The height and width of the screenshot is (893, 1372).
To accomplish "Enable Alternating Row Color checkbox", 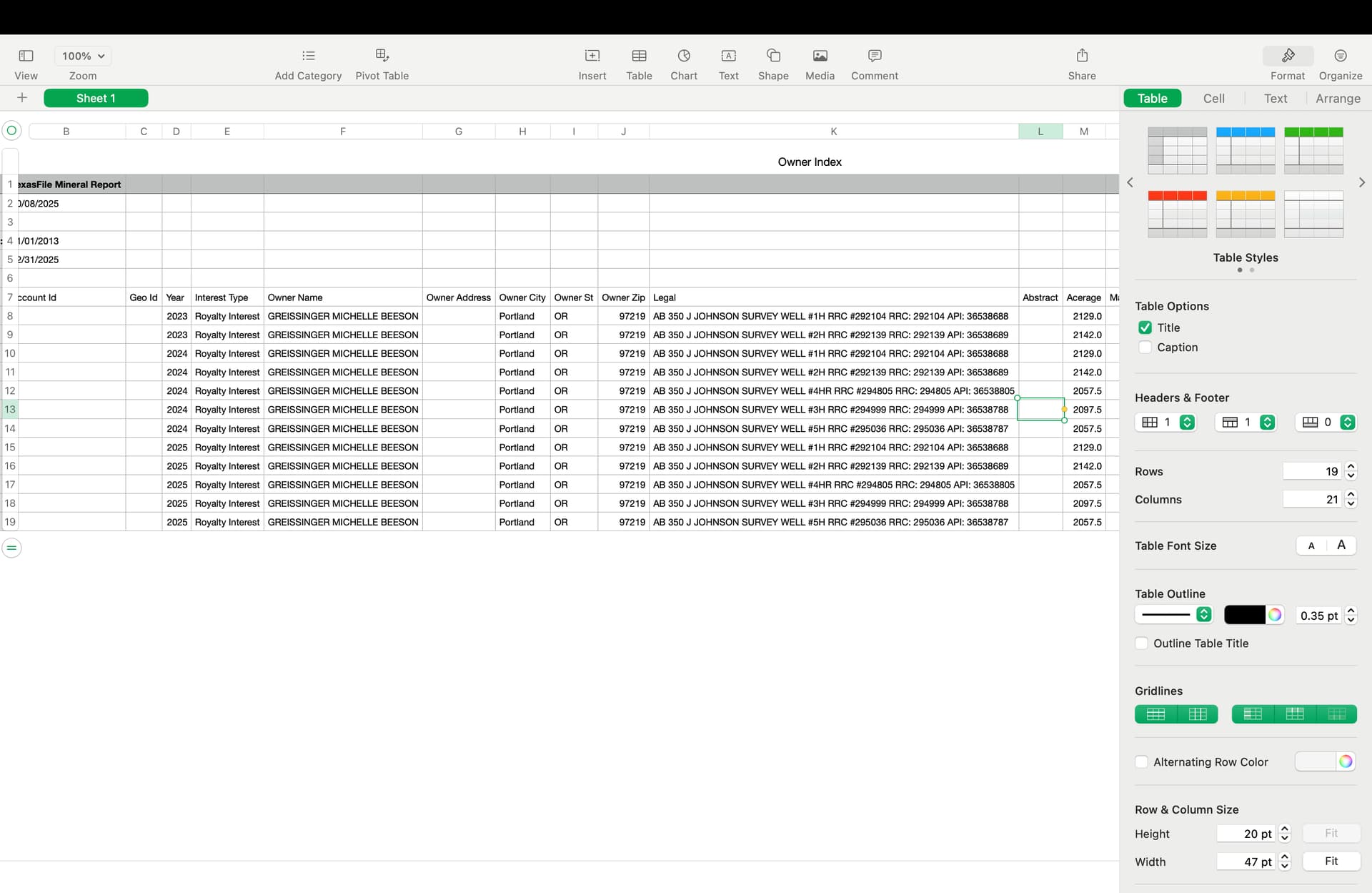I will [1142, 762].
